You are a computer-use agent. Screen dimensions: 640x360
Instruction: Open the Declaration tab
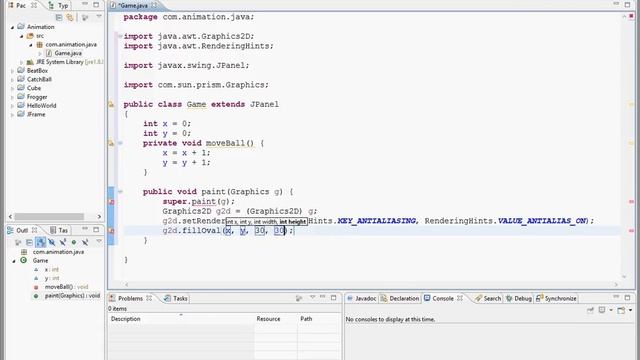pos(400,298)
